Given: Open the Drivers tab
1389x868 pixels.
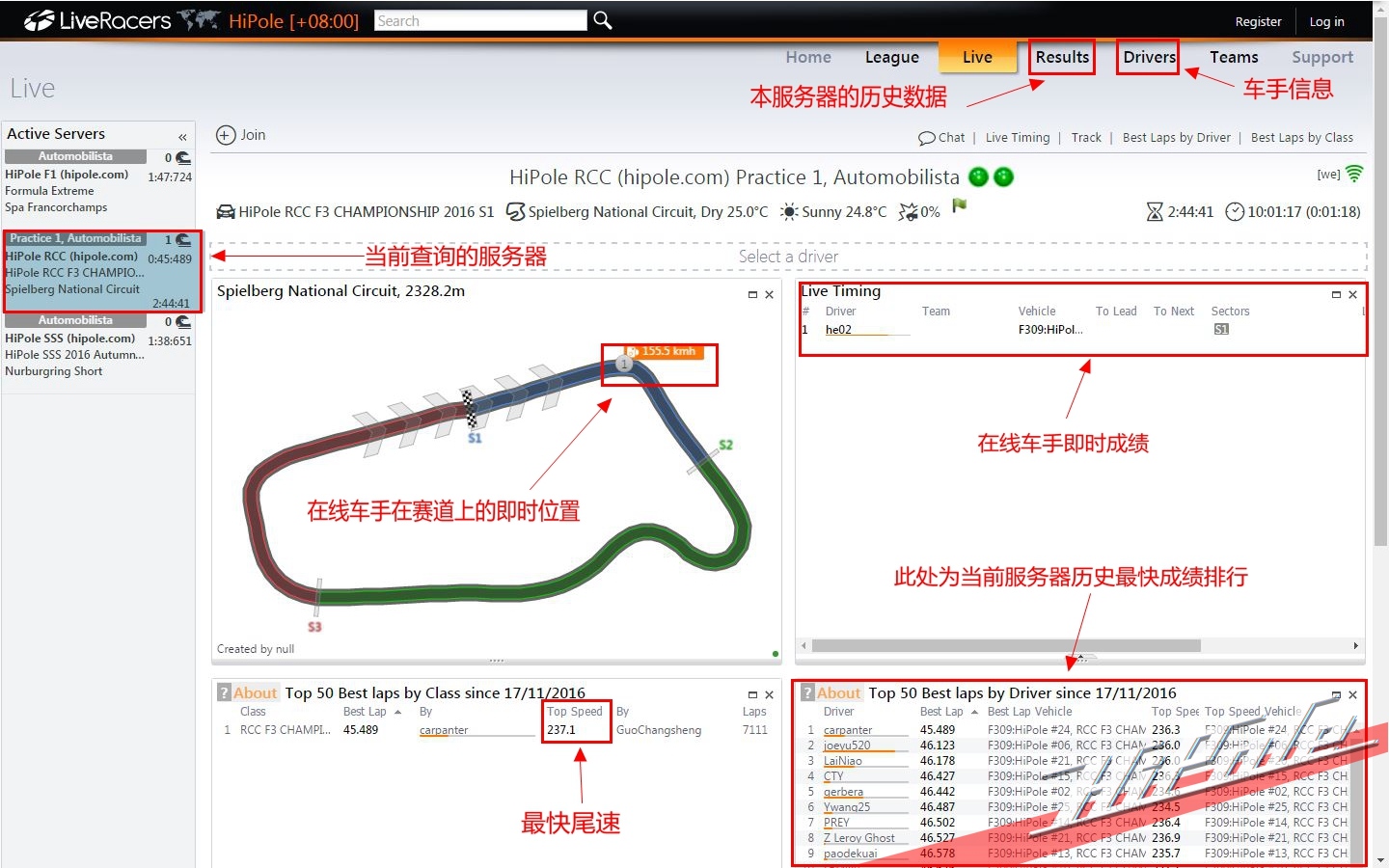Looking at the screenshot, I should pos(1149,57).
